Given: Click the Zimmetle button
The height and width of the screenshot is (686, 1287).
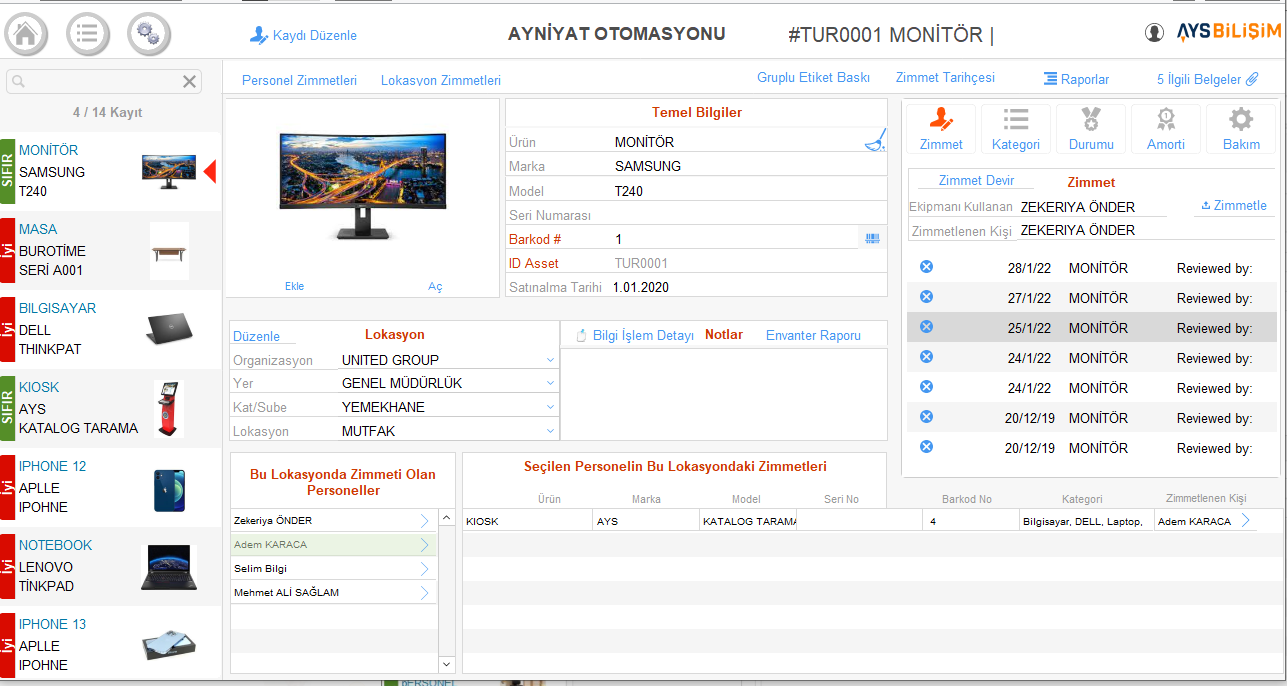Looking at the screenshot, I should tap(1233, 206).
